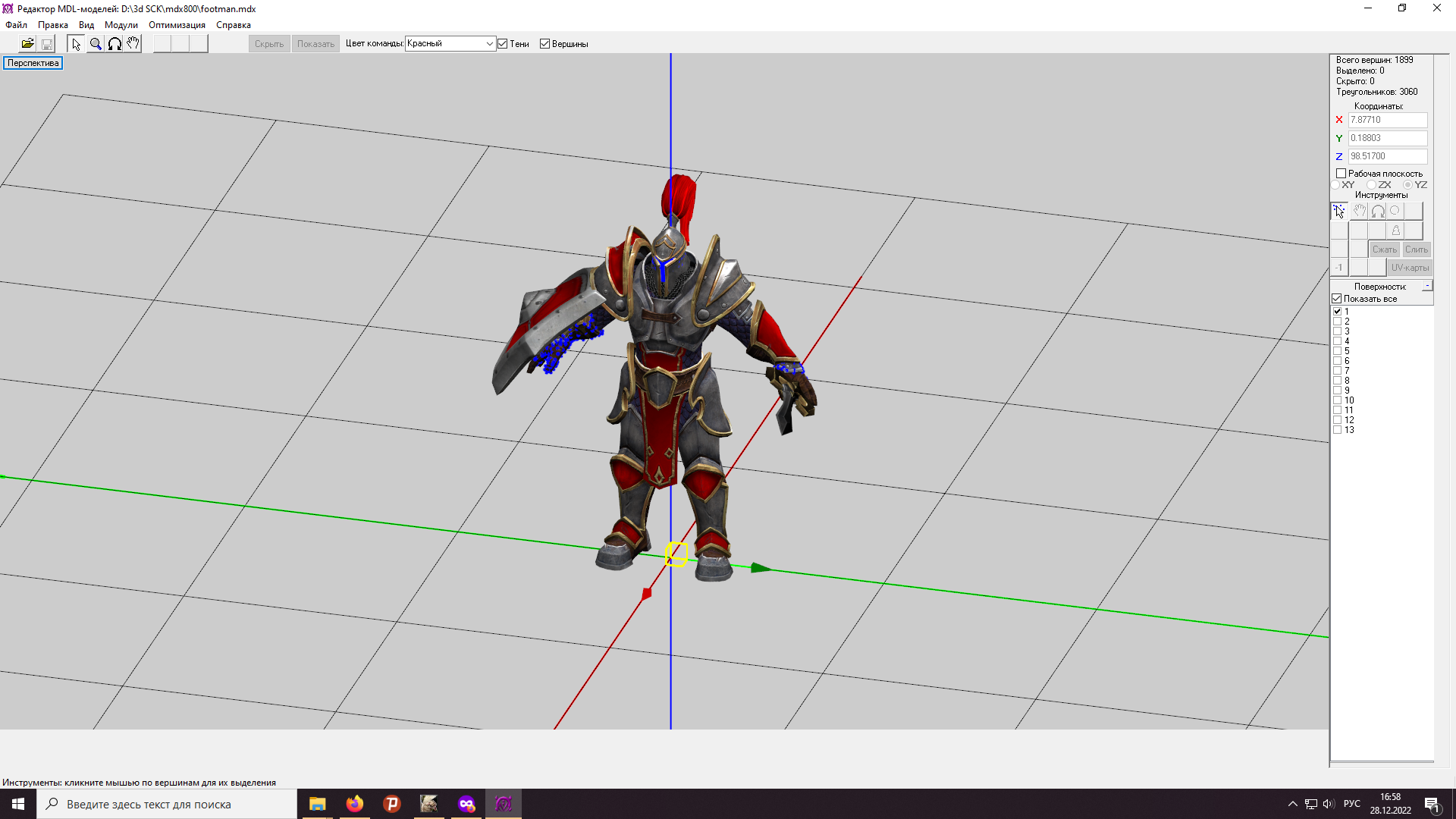Open the Цвет команды dropdown

[489, 44]
